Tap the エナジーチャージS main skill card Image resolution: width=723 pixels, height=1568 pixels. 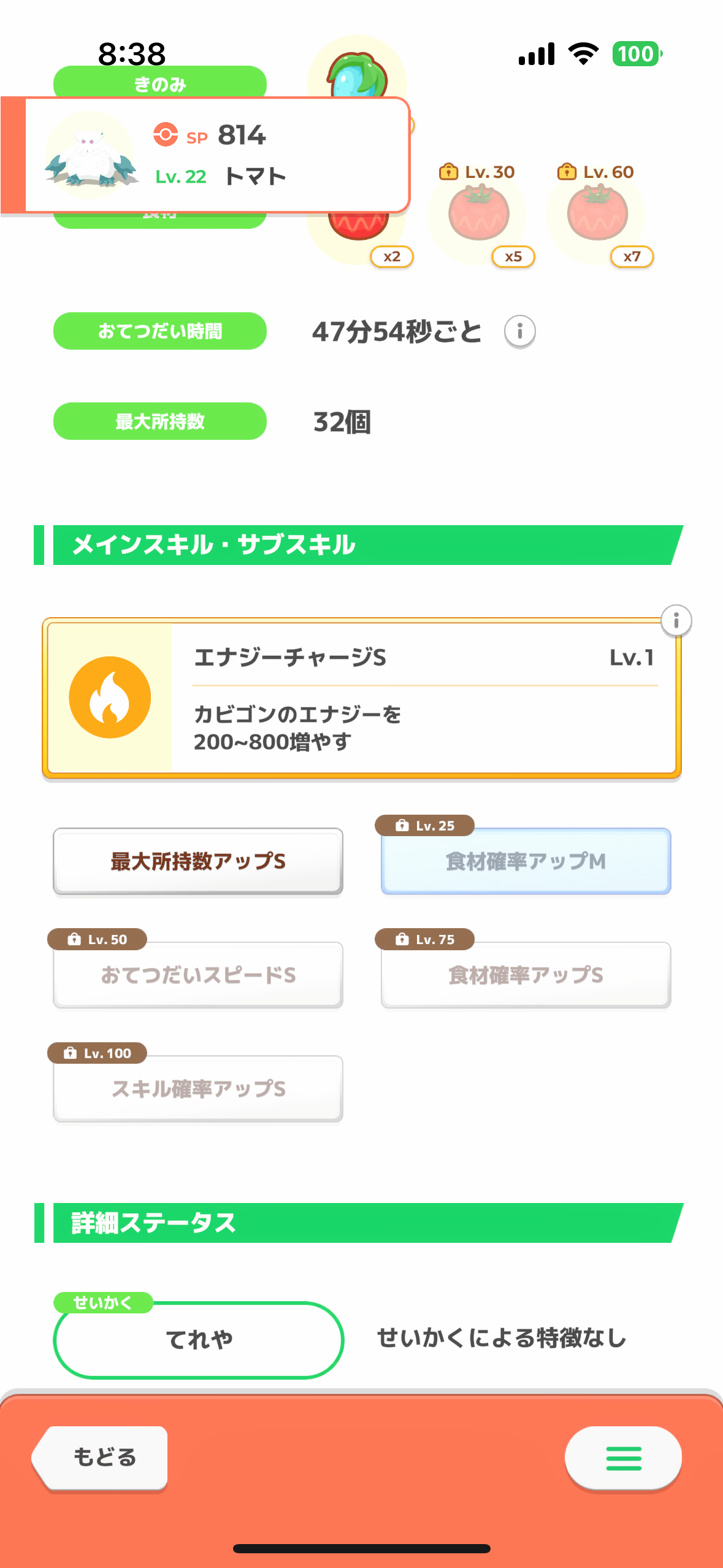pos(423,699)
